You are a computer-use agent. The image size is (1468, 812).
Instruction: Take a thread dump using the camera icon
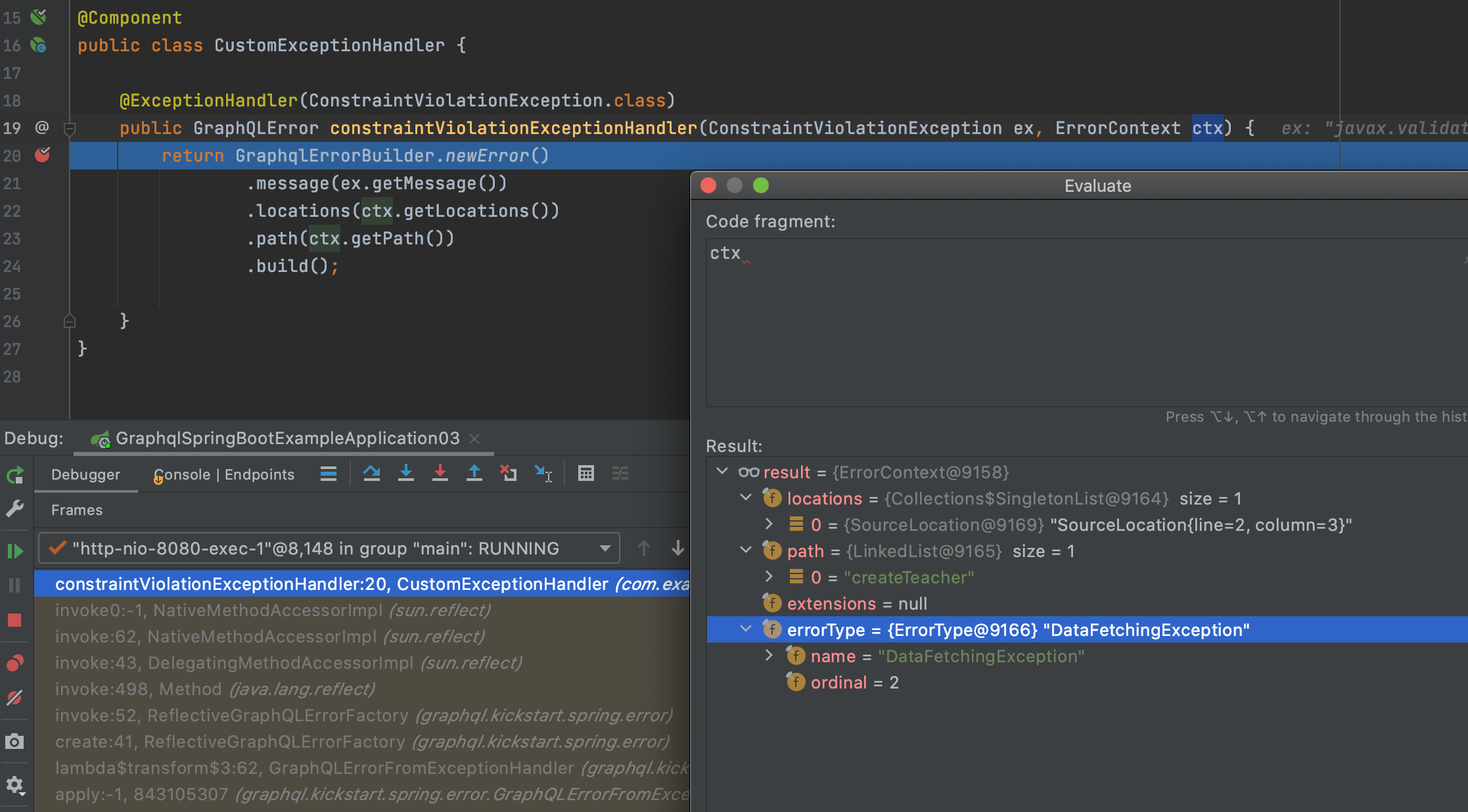tap(14, 742)
